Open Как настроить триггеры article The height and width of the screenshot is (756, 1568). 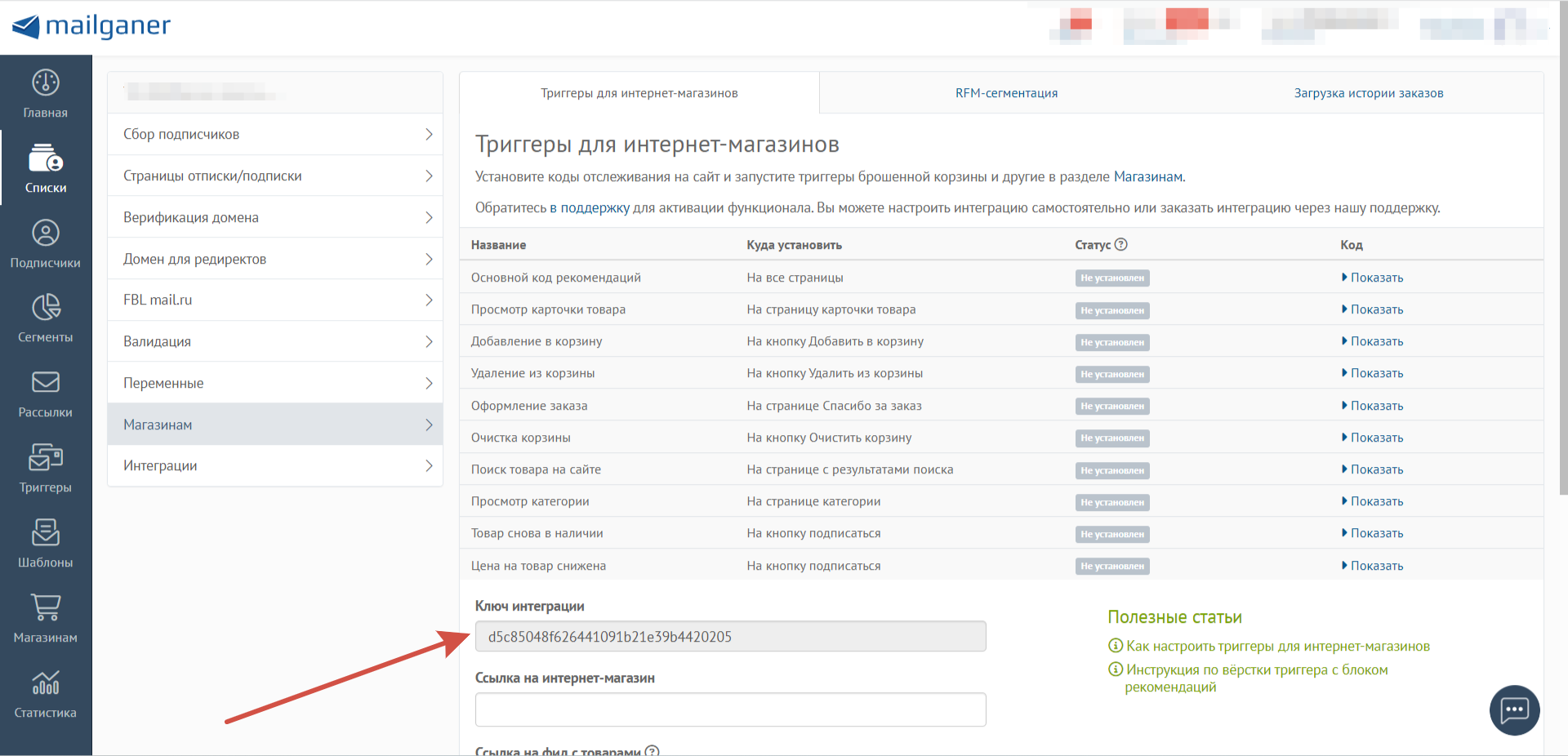click(1278, 646)
